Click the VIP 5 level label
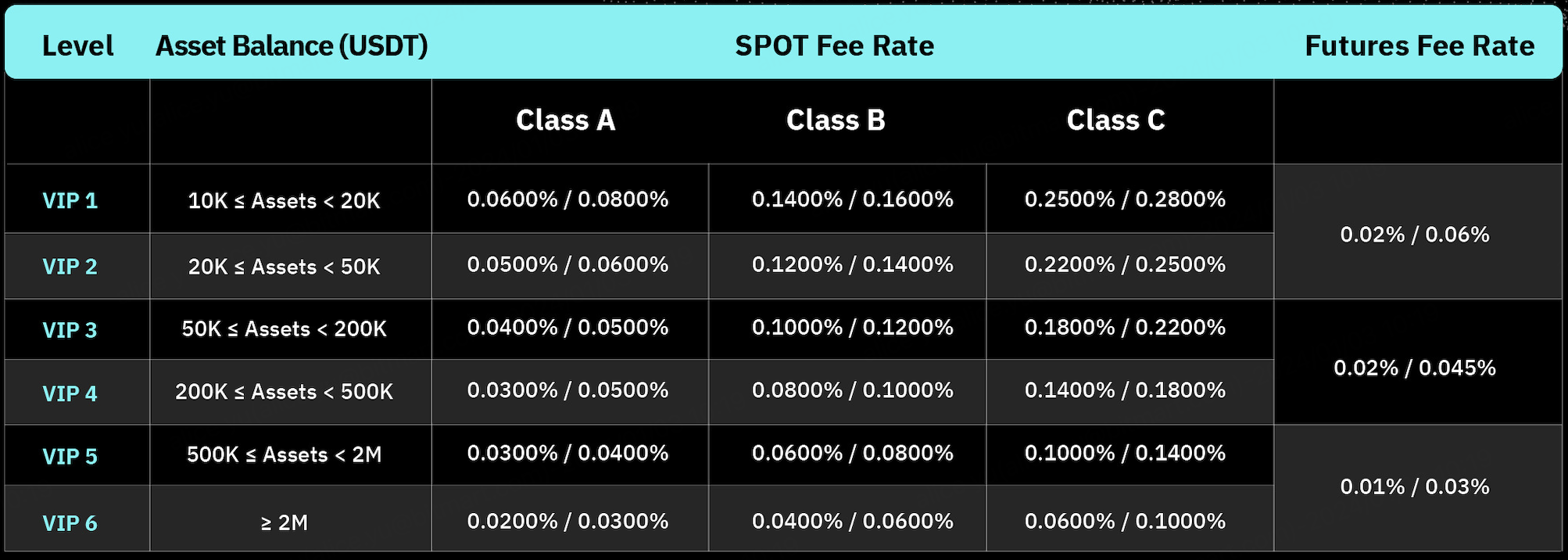This screenshot has width=1568, height=560. coord(70,456)
